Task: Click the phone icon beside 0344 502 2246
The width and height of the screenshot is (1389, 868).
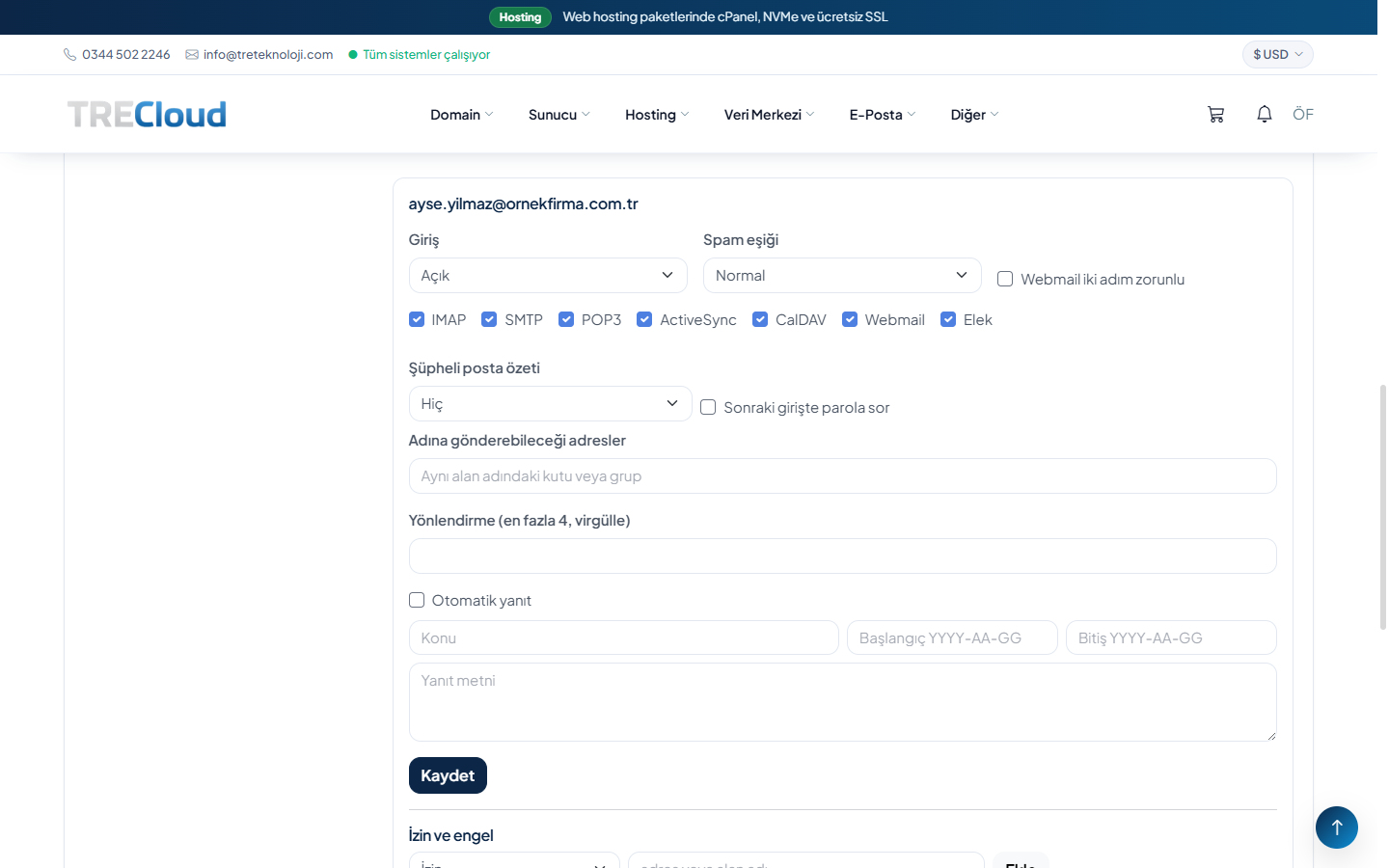Action: coord(70,55)
